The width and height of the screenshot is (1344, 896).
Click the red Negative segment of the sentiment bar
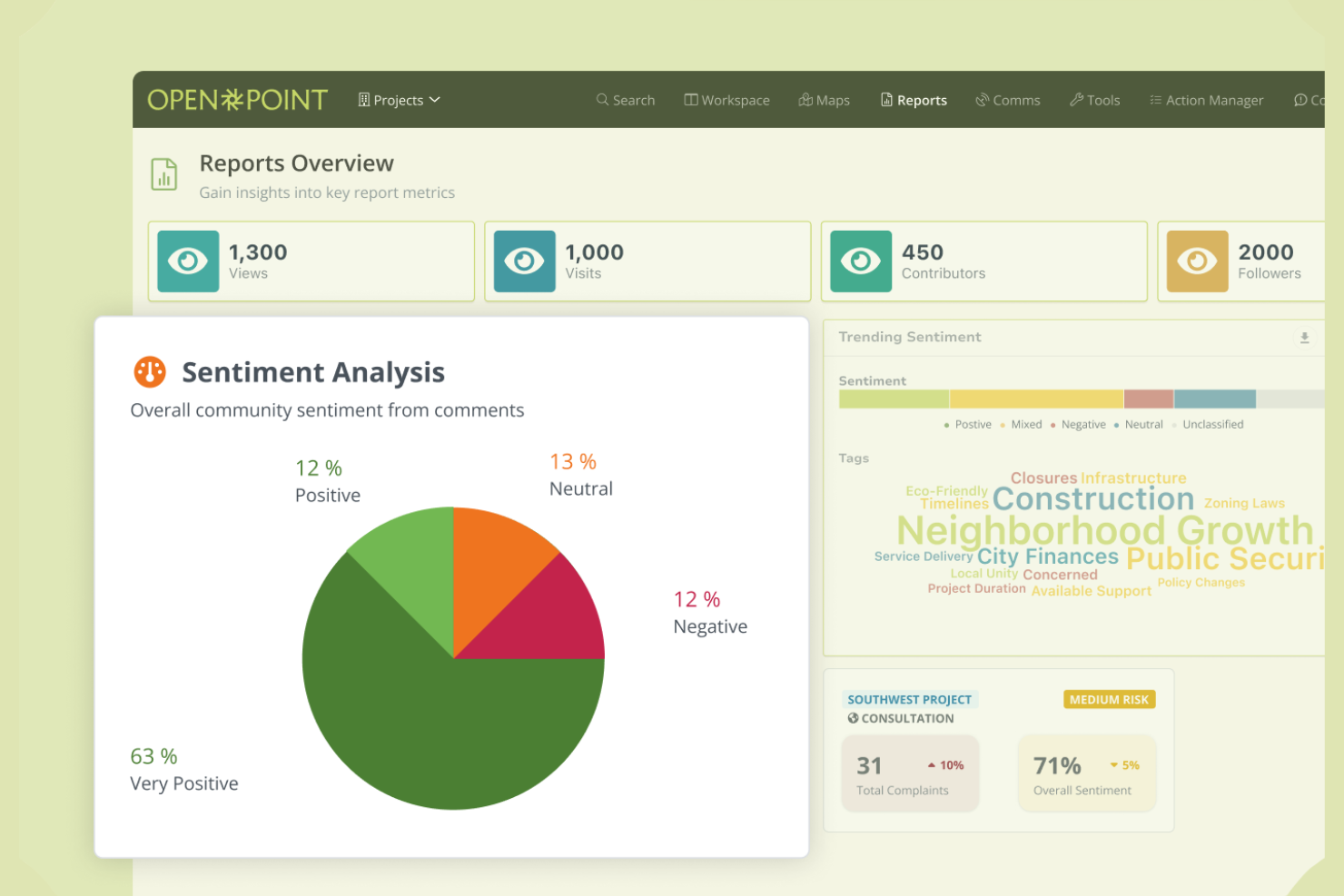[1149, 399]
